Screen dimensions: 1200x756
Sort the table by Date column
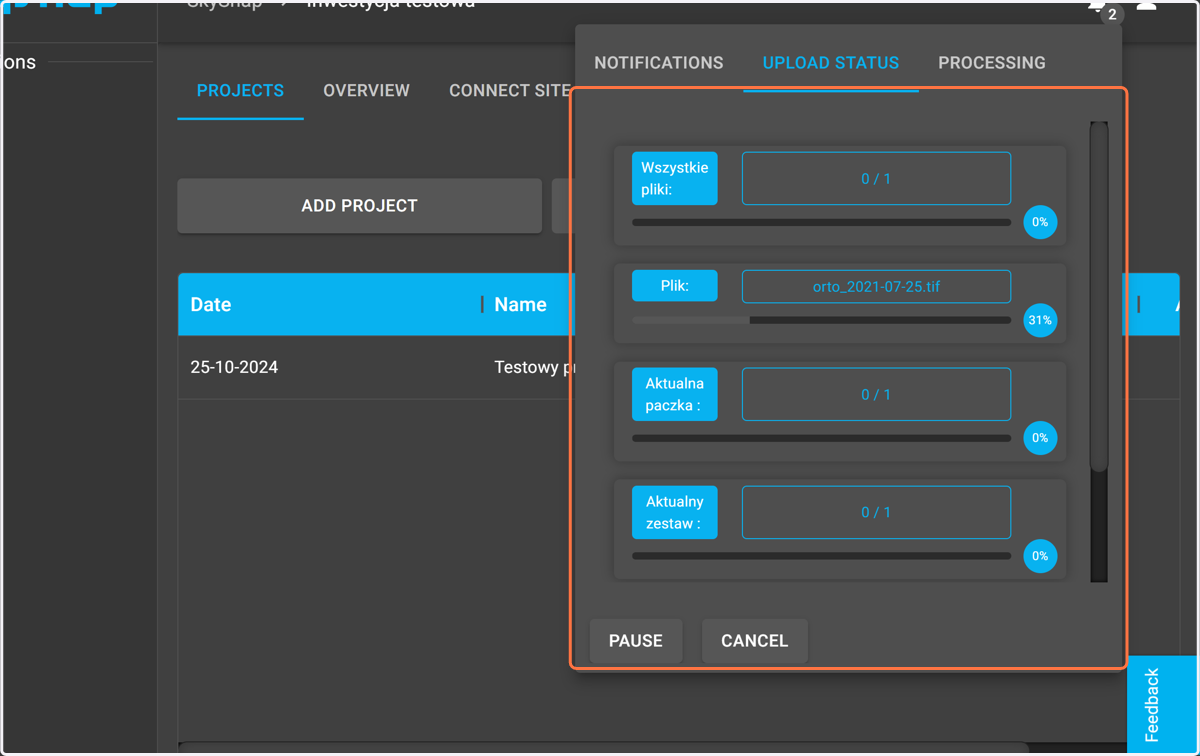pyautogui.click(x=211, y=305)
